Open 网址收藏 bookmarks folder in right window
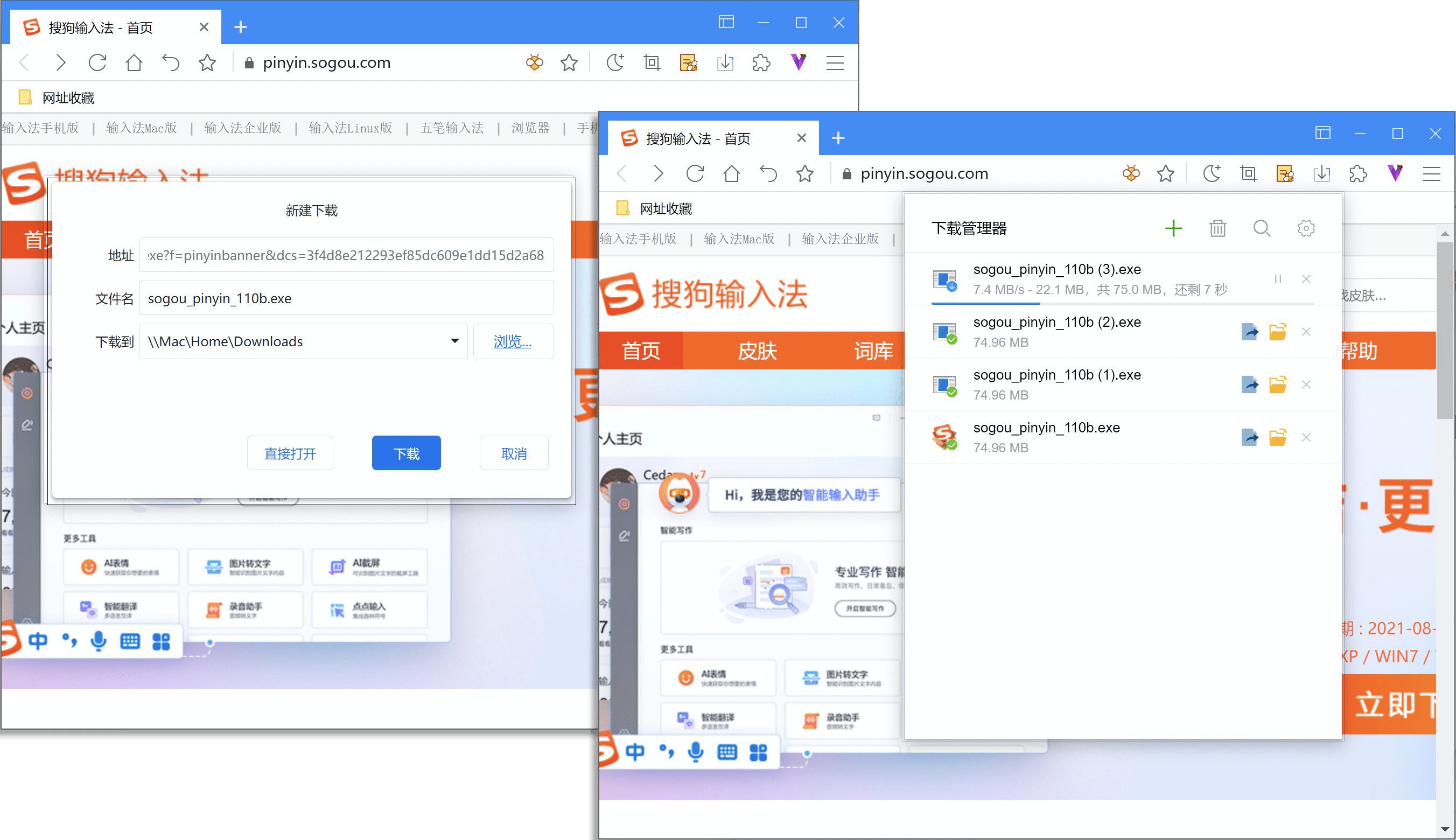Screen dimensions: 1456x840 (x=654, y=209)
